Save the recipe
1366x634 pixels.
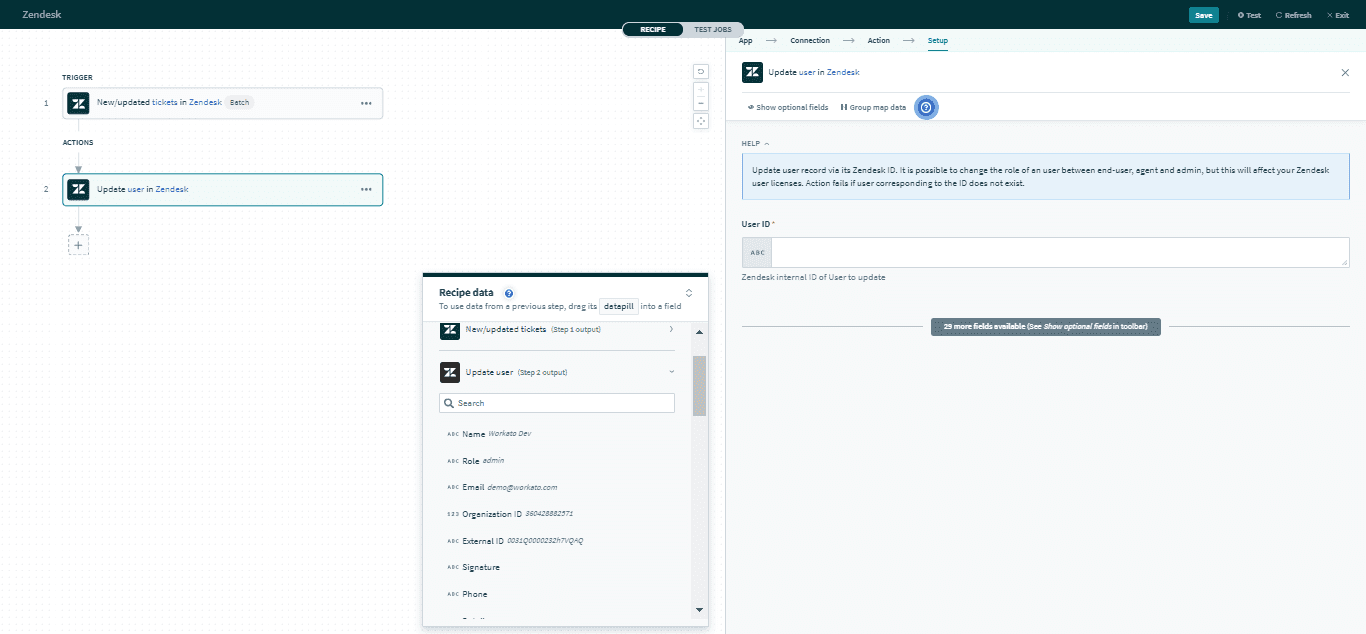pos(1204,14)
